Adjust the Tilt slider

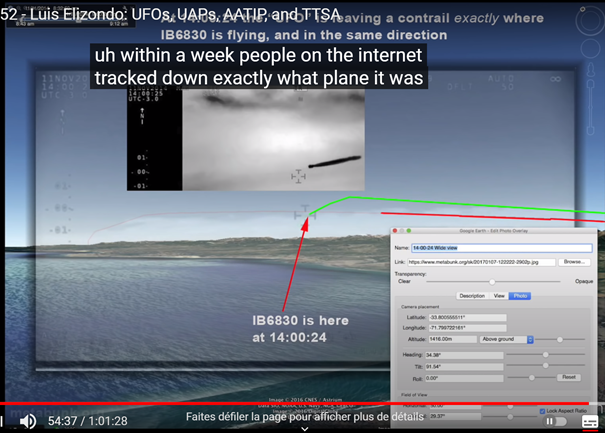pyautogui.click(x=546, y=365)
